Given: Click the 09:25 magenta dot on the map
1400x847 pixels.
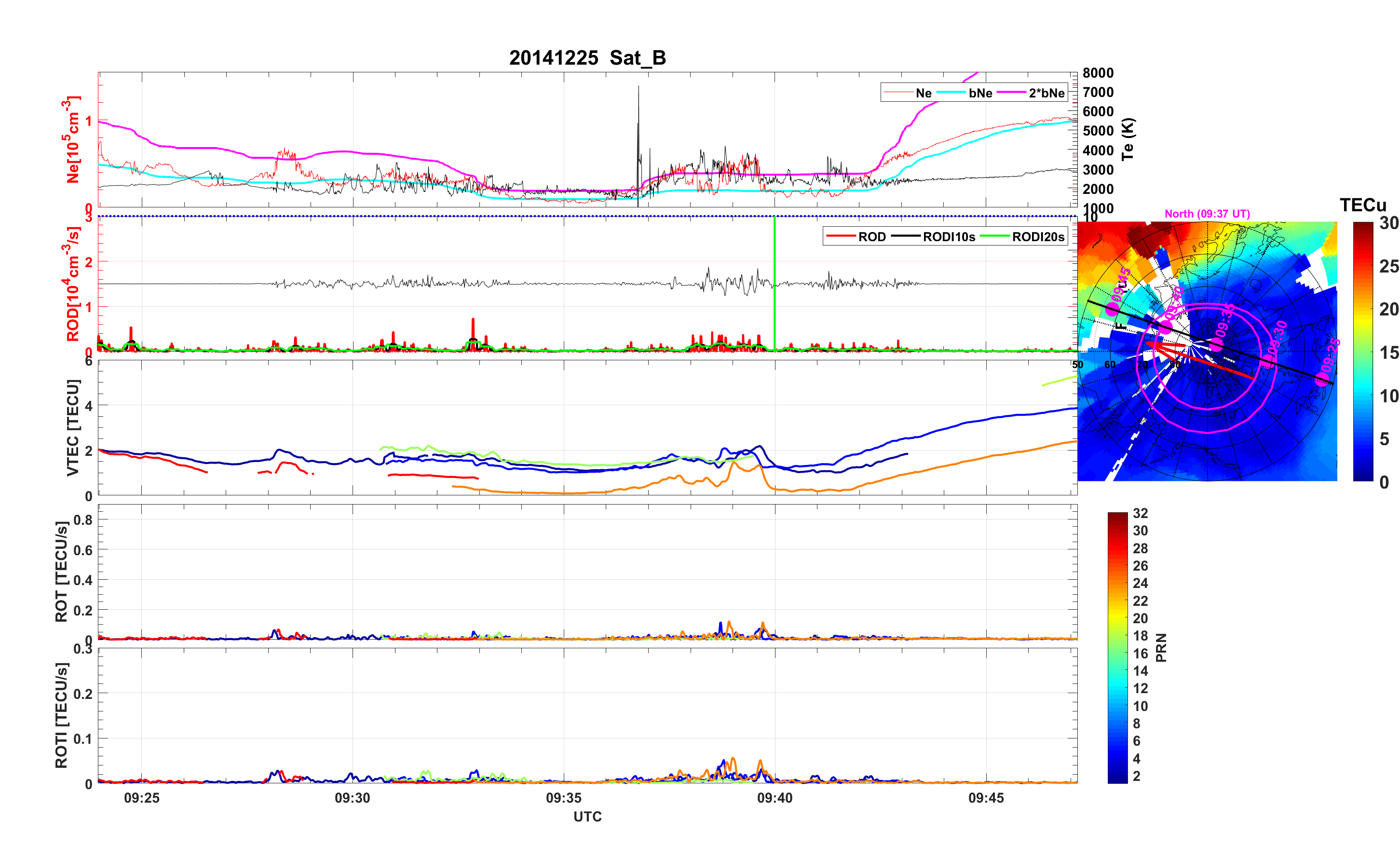Looking at the screenshot, I should click(x=1322, y=380).
